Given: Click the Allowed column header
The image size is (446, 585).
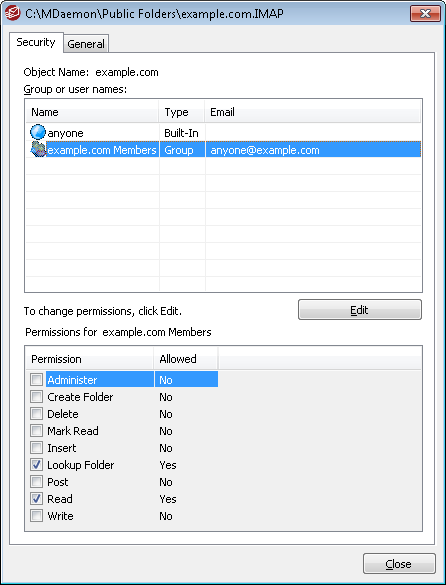Looking at the screenshot, I should click(186, 359).
